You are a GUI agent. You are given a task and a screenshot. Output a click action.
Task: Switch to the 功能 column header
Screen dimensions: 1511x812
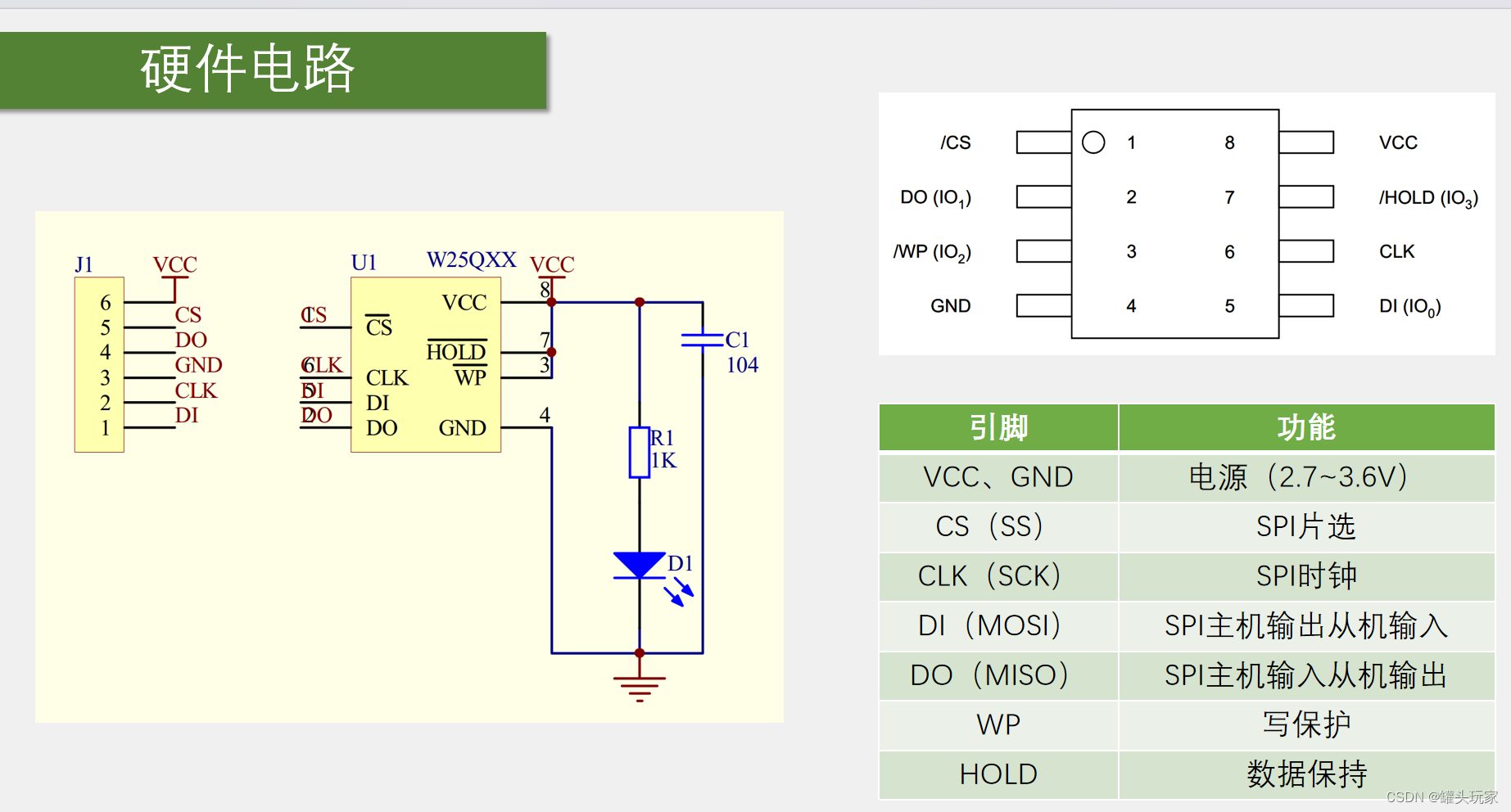[1305, 427]
